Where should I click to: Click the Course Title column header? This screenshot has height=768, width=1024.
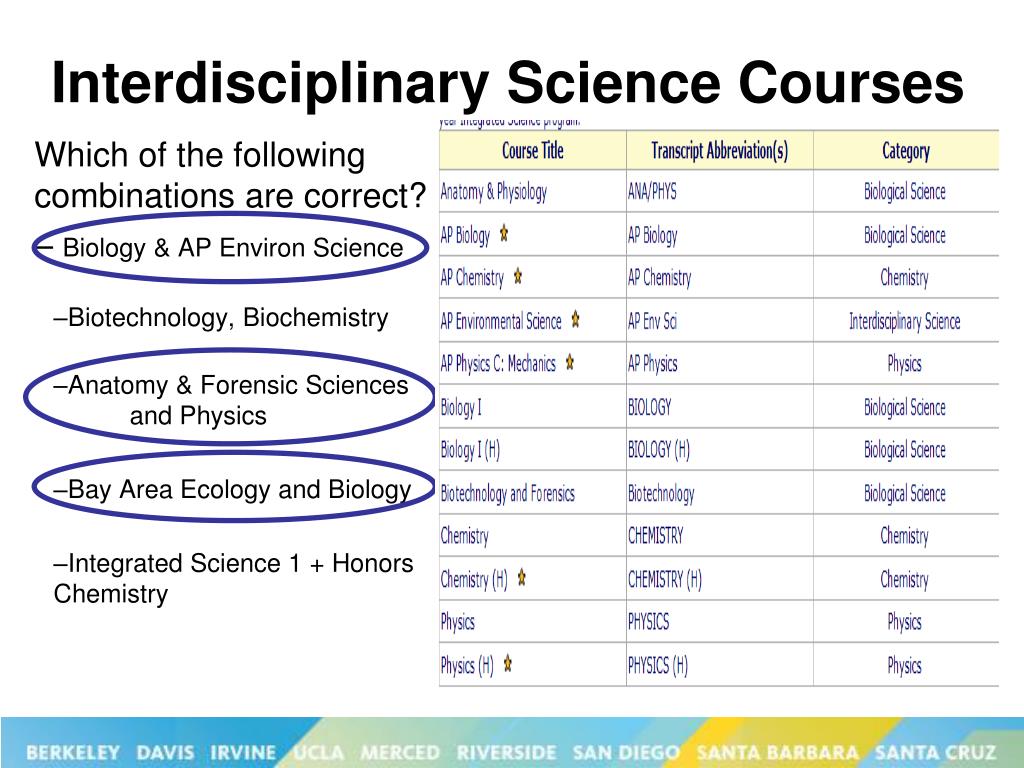pyautogui.click(x=532, y=151)
